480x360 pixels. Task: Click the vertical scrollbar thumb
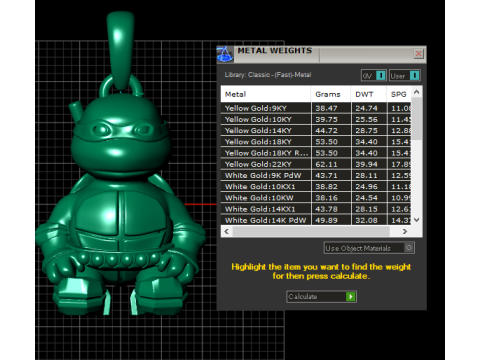click(417, 119)
